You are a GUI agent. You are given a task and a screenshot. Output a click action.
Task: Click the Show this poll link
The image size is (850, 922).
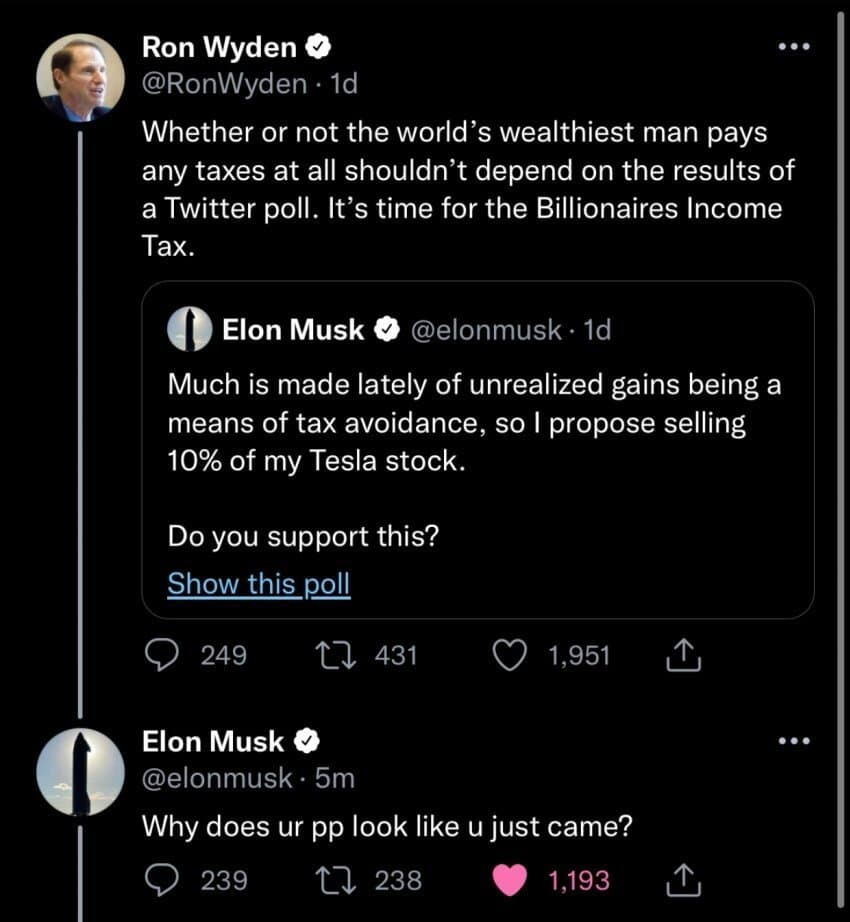(258, 583)
